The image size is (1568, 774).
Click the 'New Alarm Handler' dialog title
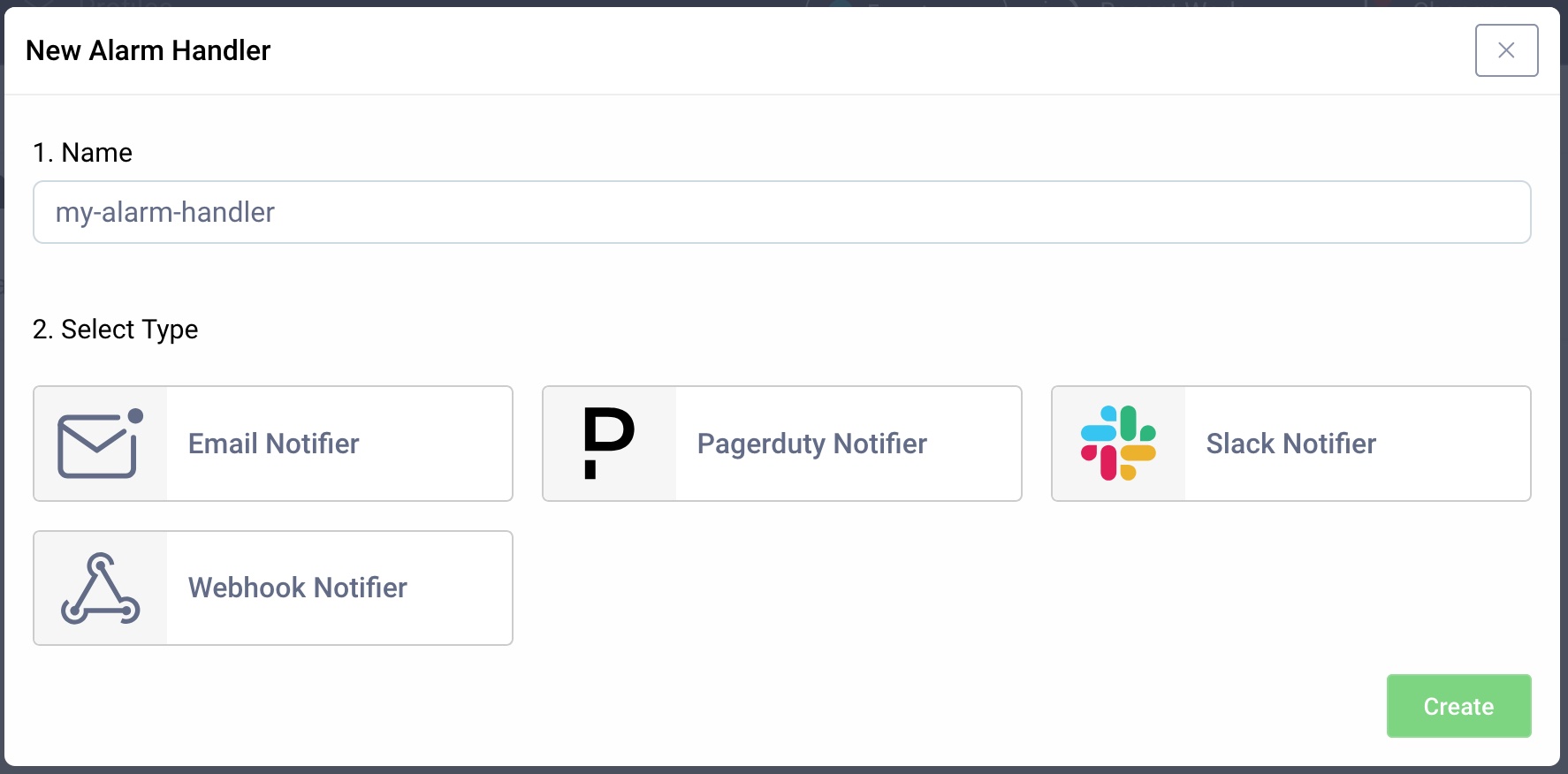point(148,50)
